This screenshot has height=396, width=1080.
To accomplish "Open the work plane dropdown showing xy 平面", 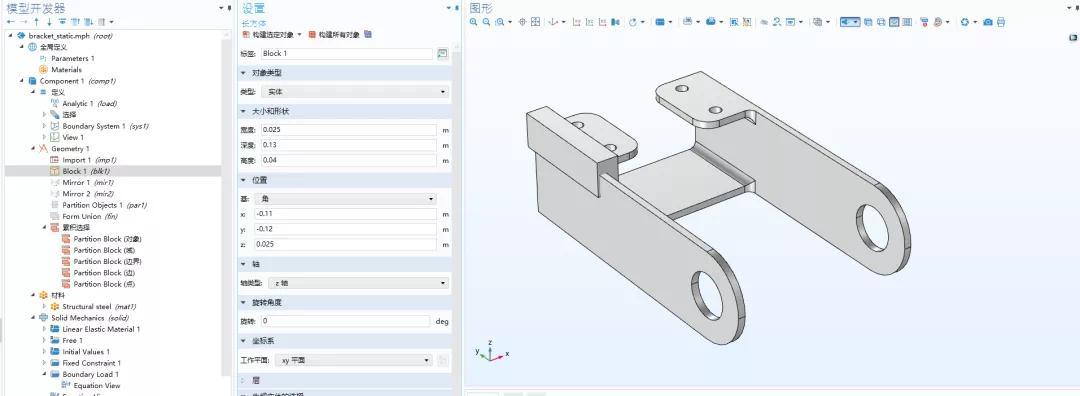I will point(353,360).
